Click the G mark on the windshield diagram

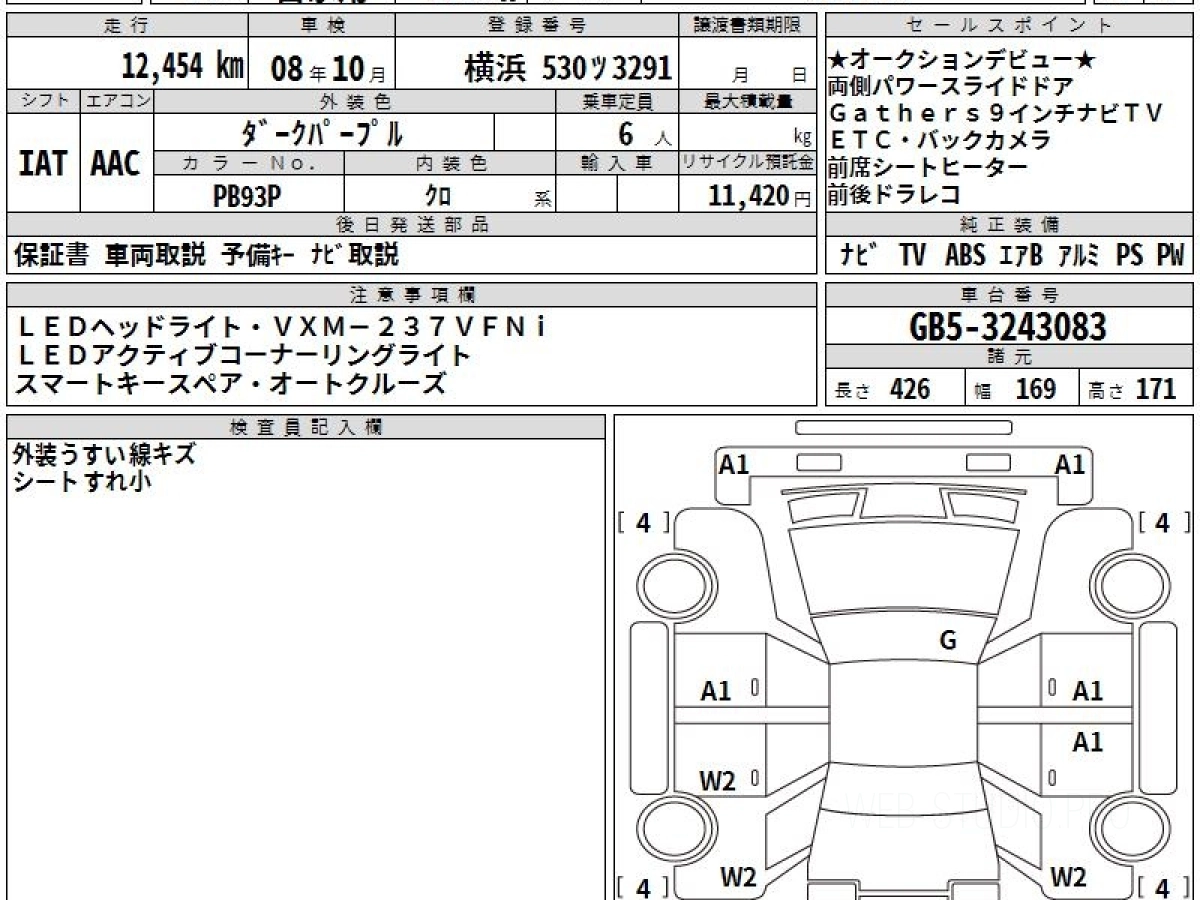[x=947, y=641]
